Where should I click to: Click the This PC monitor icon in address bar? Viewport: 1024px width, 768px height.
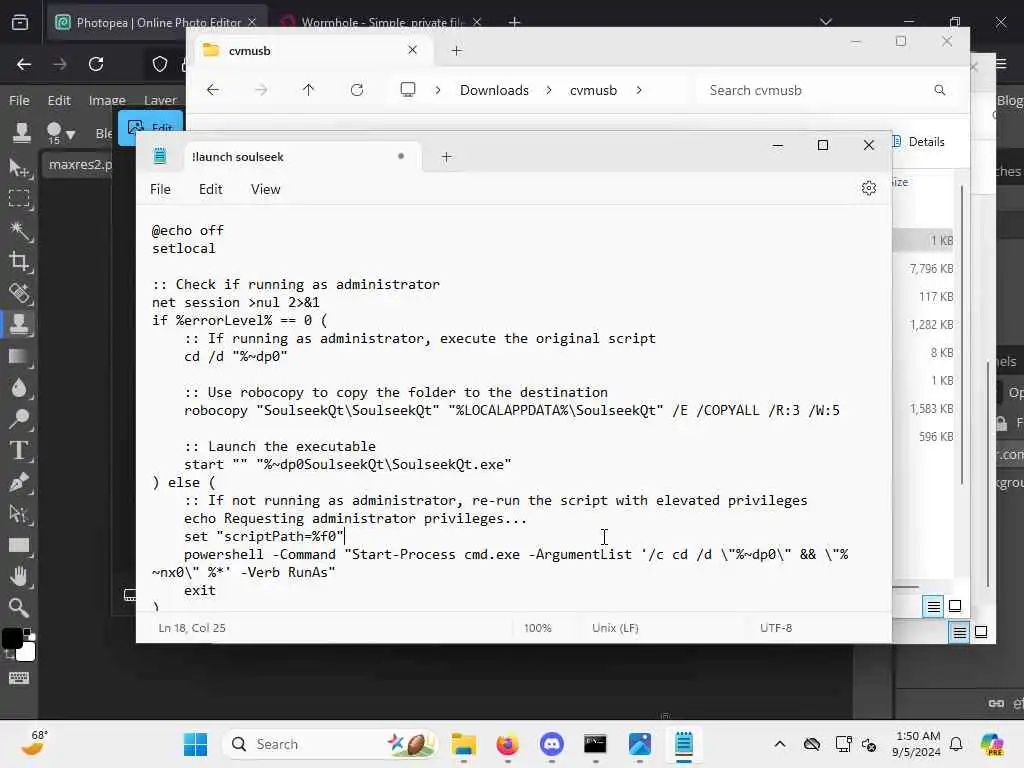[x=408, y=89]
